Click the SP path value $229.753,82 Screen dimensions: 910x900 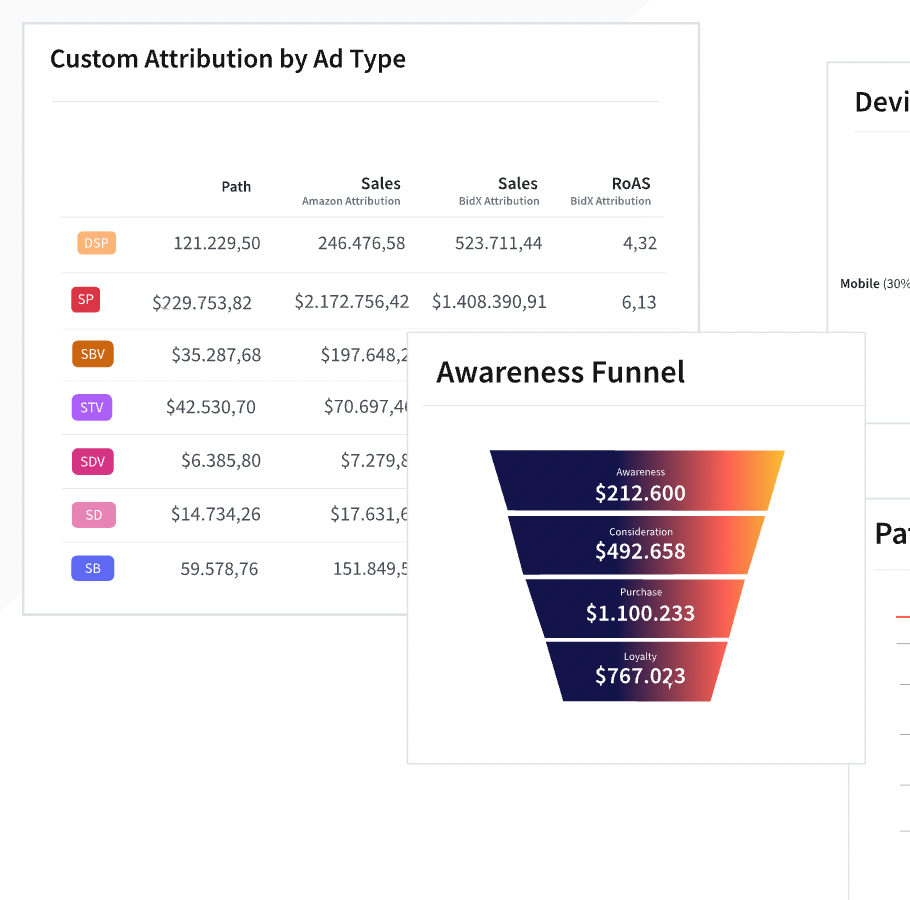click(x=202, y=303)
